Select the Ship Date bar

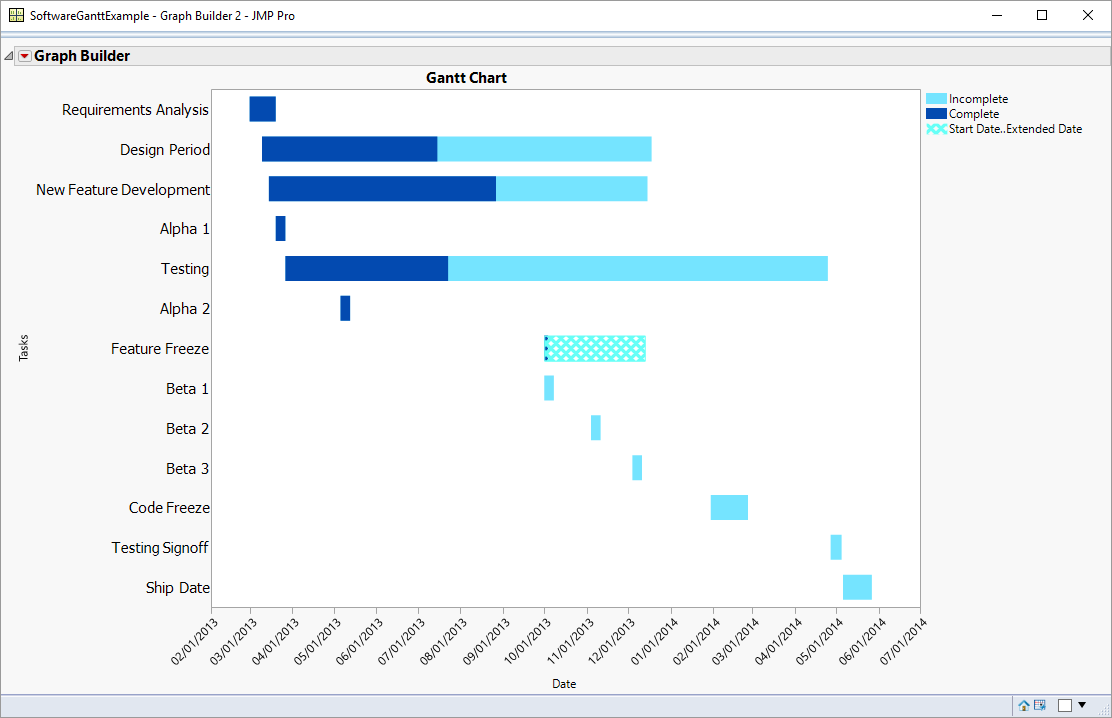point(857,587)
